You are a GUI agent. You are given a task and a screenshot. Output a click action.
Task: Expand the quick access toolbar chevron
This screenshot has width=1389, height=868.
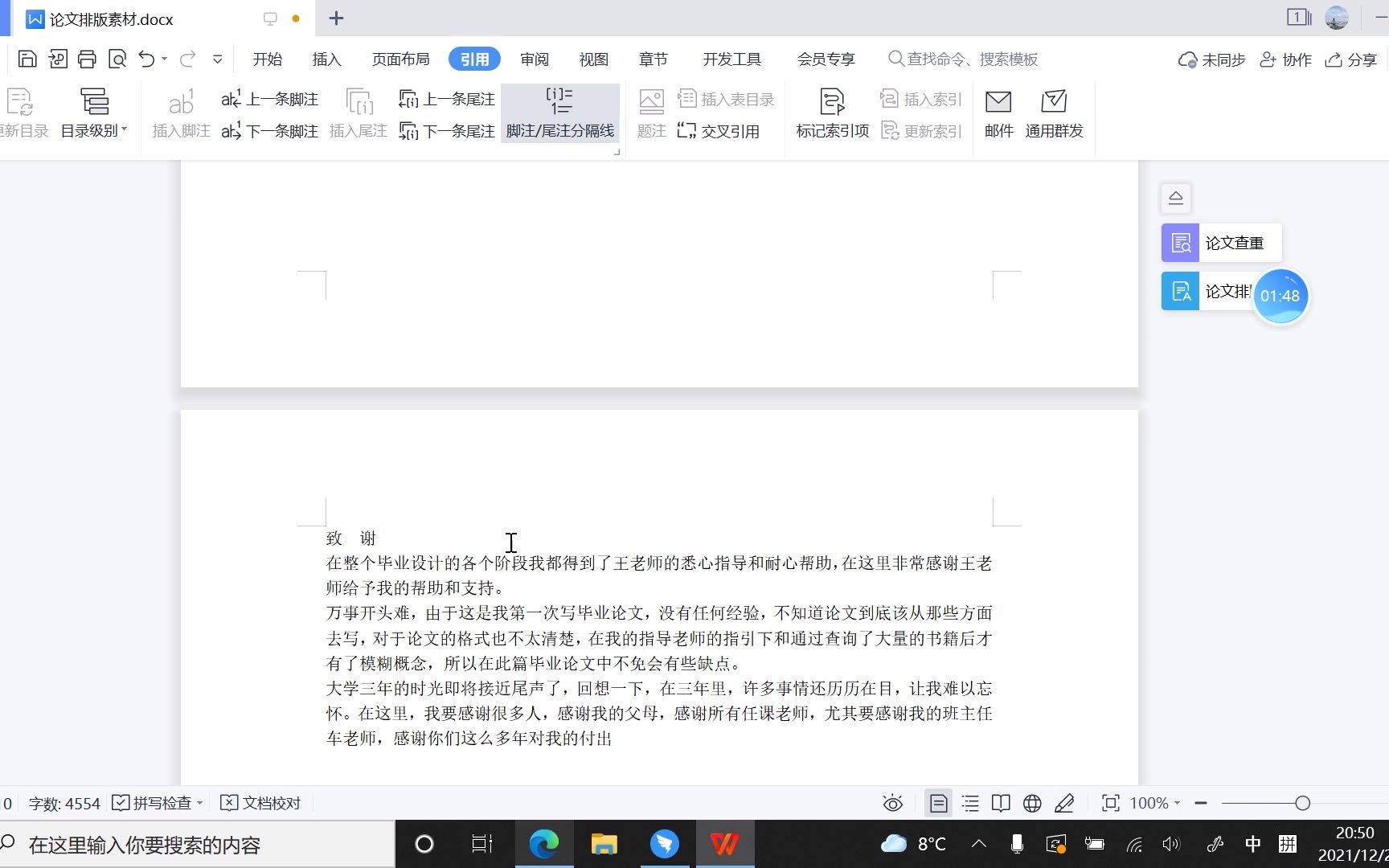216,58
